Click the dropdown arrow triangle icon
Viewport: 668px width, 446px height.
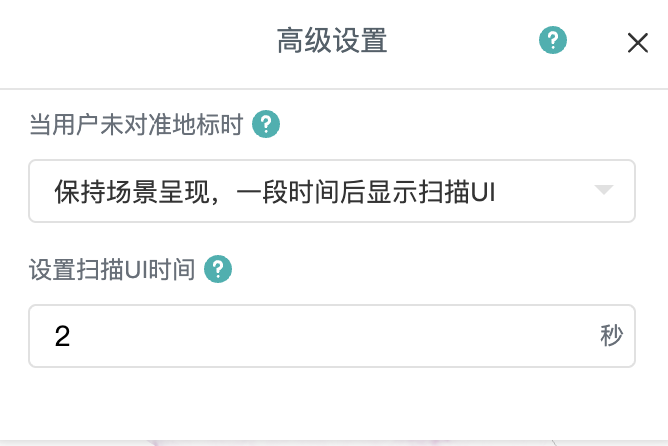pos(603,190)
